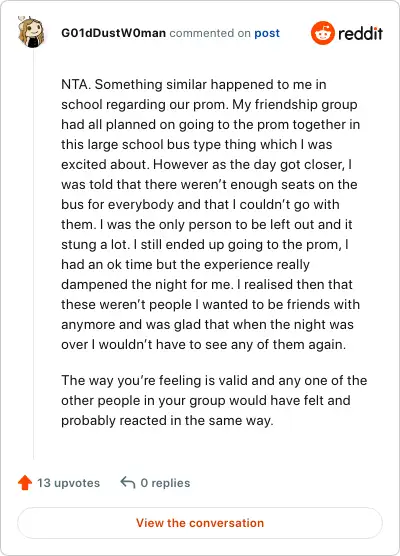Click the "reddit" wordmark text
Image resolution: width=400 pixels, height=556 pixels.
pyautogui.click(x=360, y=33)
